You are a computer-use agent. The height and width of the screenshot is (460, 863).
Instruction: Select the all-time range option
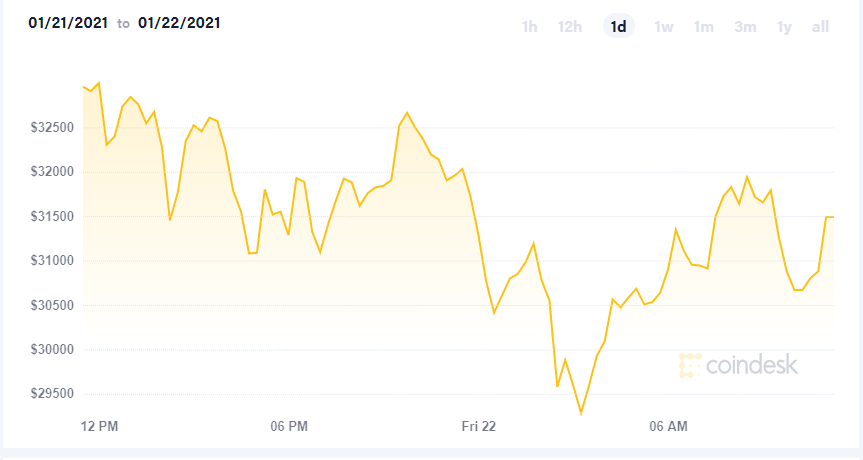[x=820, y=26]
